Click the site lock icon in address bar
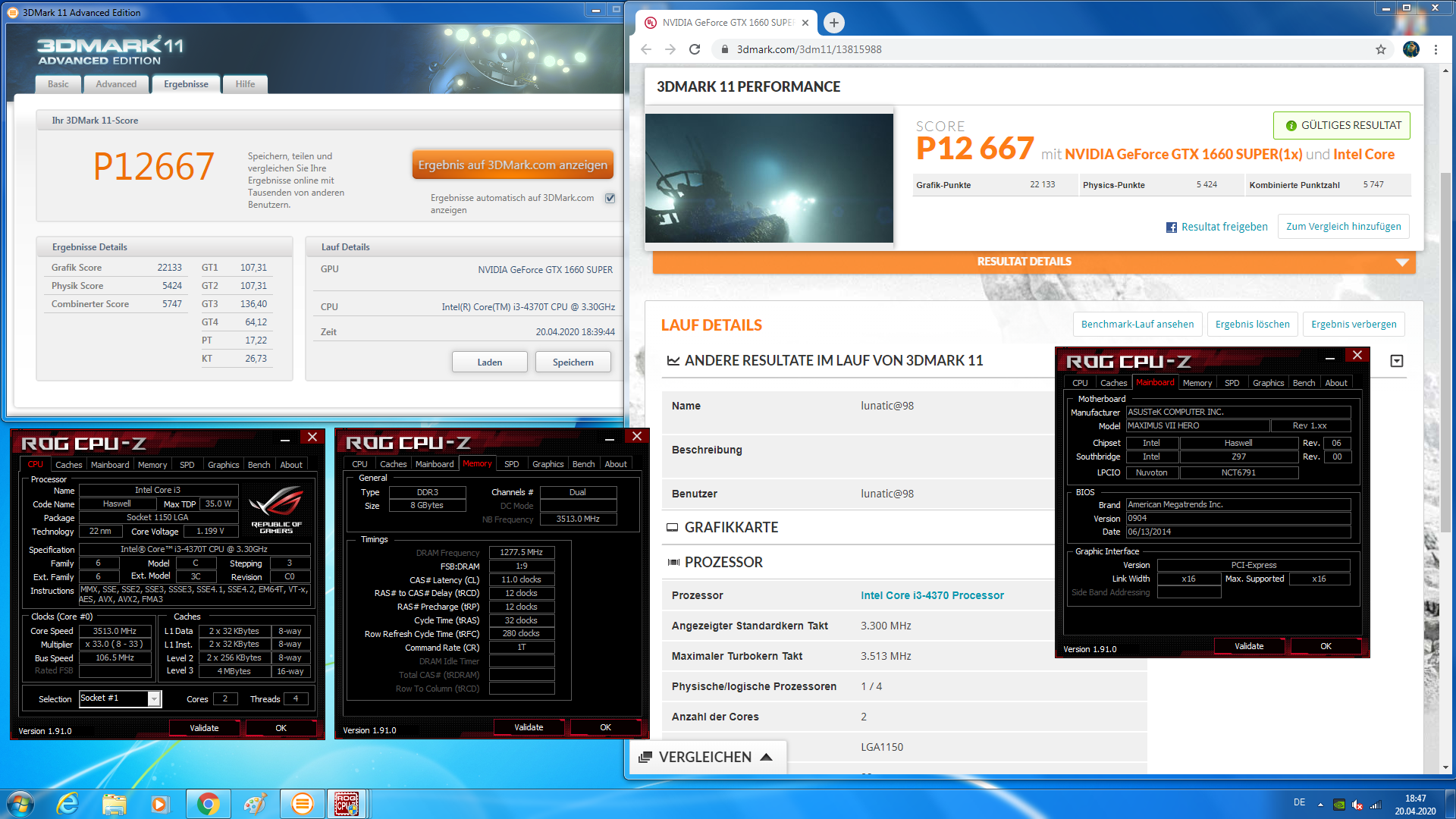Viewport: 1456px width, 819px height. [724, 49]
